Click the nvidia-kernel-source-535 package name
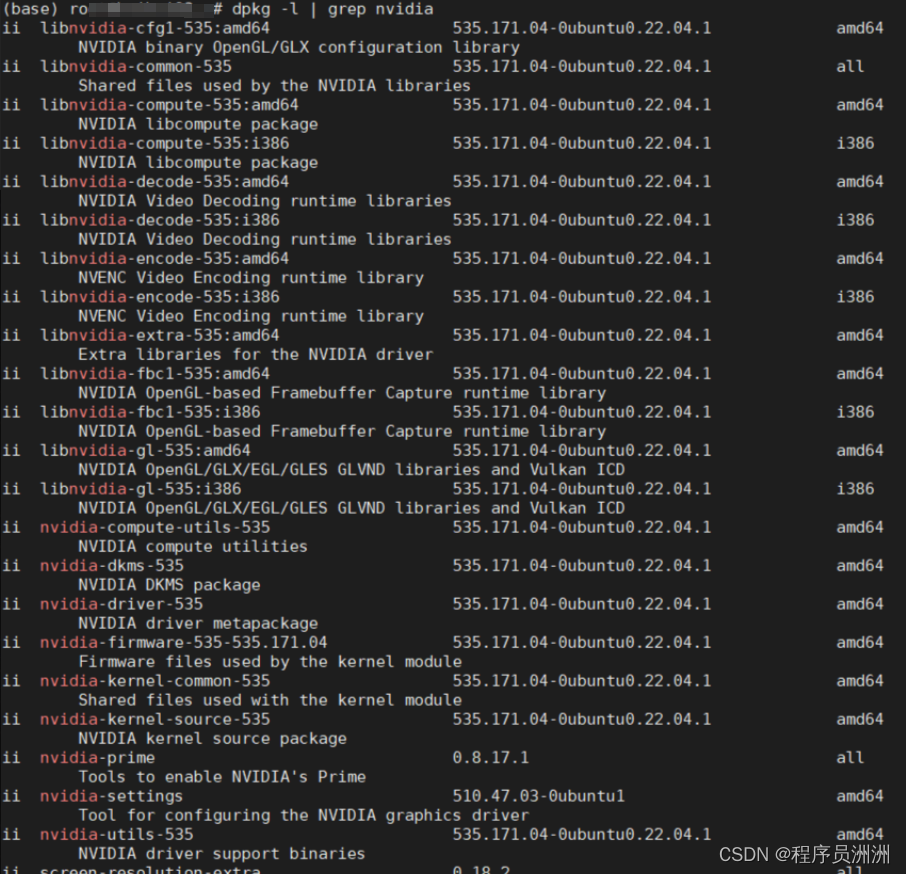906x874 pixels. click(x=155, y=719)
